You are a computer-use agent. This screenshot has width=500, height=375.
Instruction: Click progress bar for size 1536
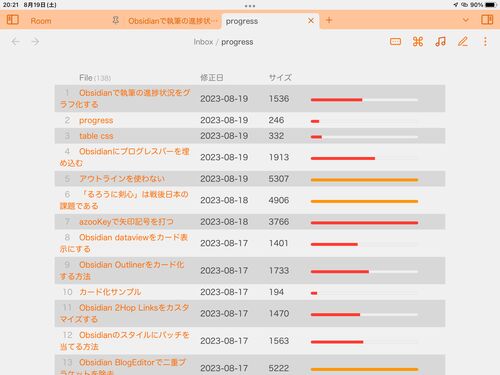364,100
